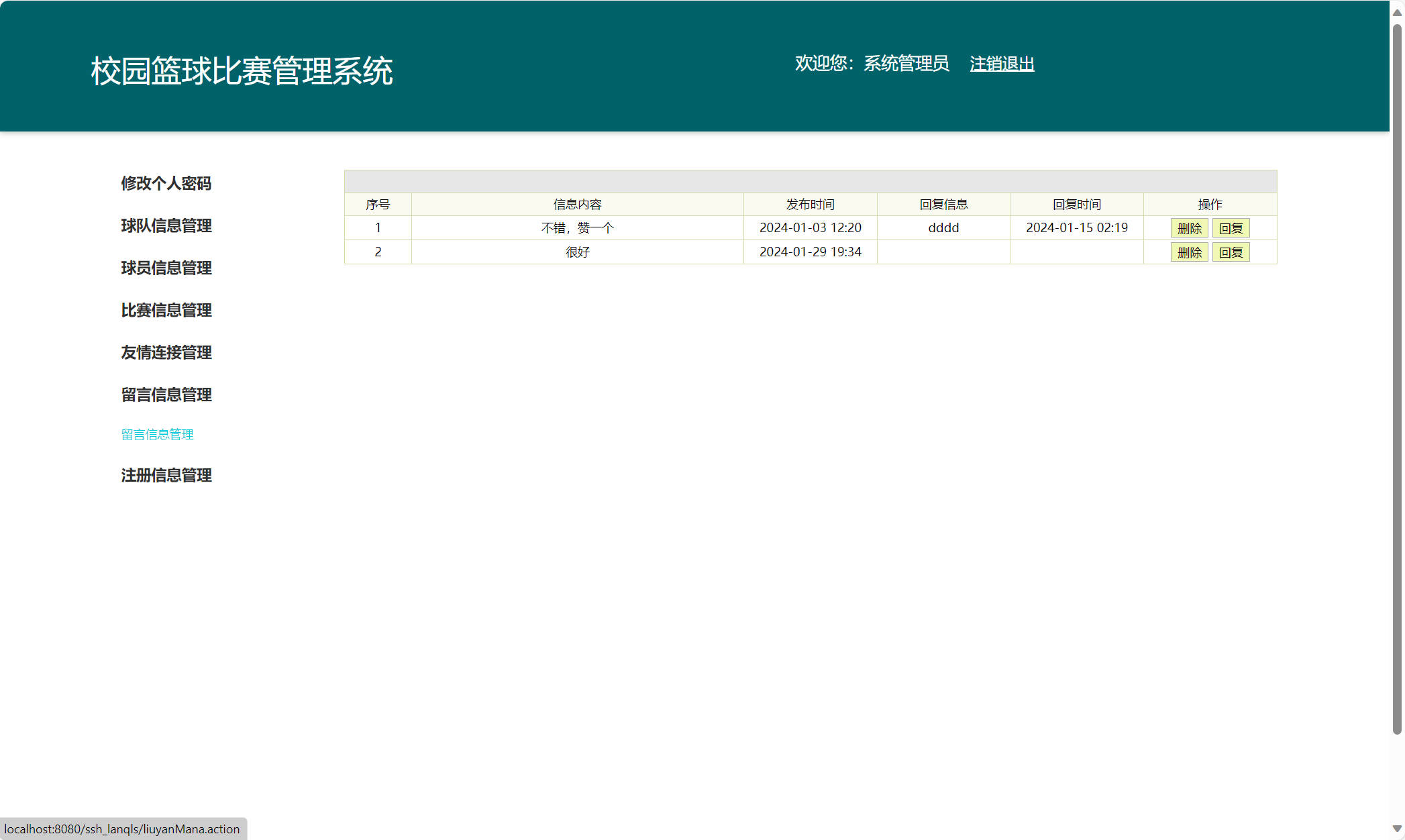The height and width of the screenshot is (840, 1405).
Task: Open 比赛信息管理 from the sidebar
Action: point(166,310)
